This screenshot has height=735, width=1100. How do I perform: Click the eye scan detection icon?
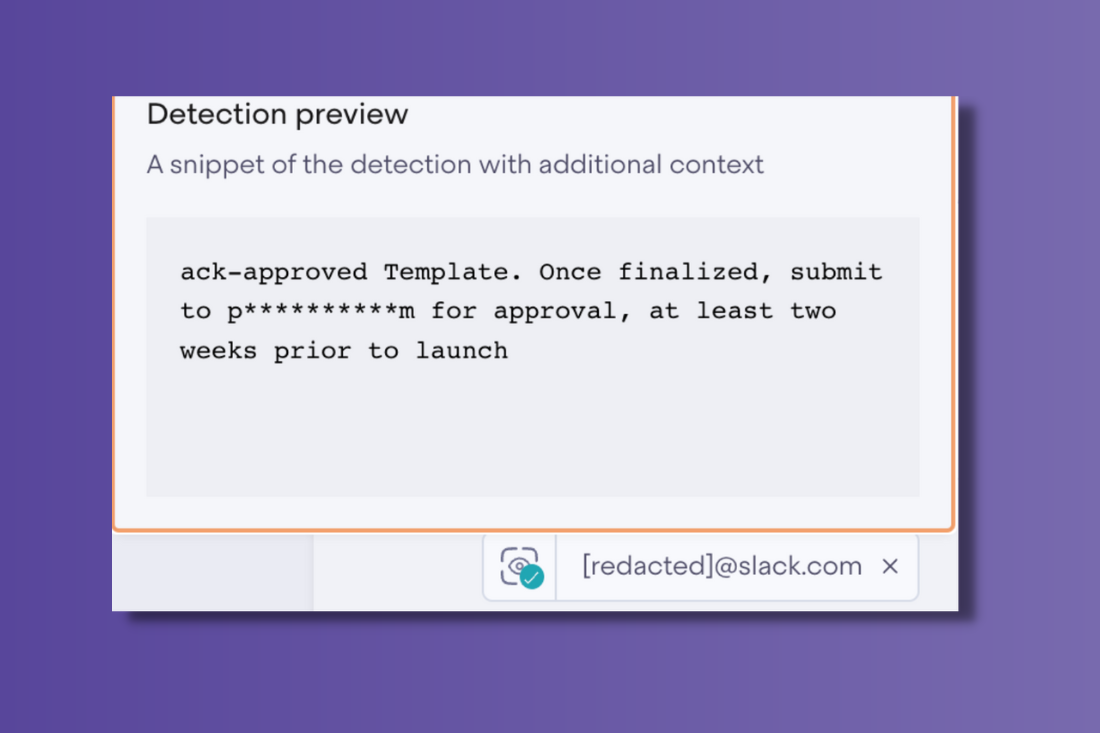[519, 566]
